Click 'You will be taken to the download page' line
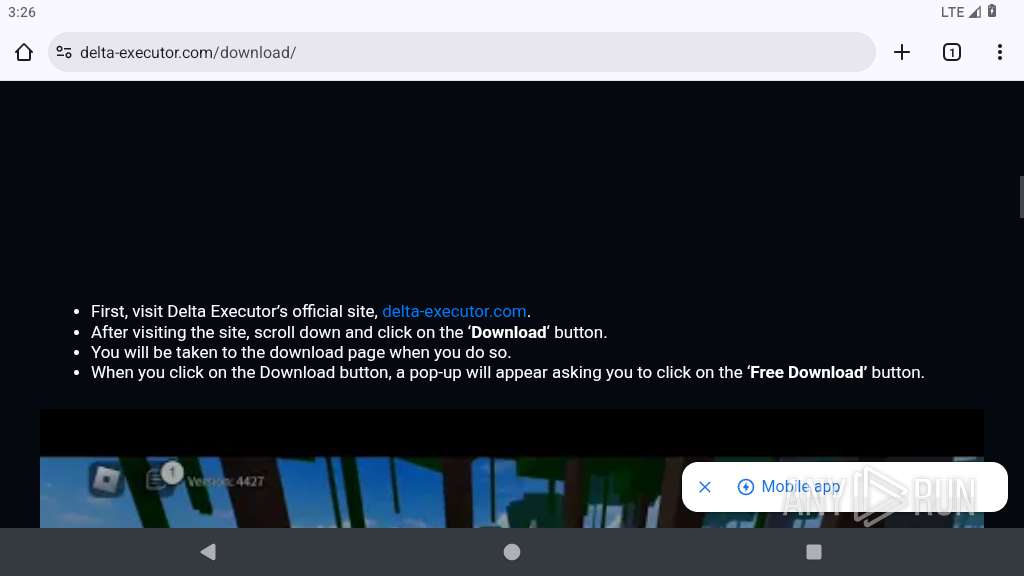The width and height of the screenshot is (1024, 576). pyautogui.click(x=301, y=353)
